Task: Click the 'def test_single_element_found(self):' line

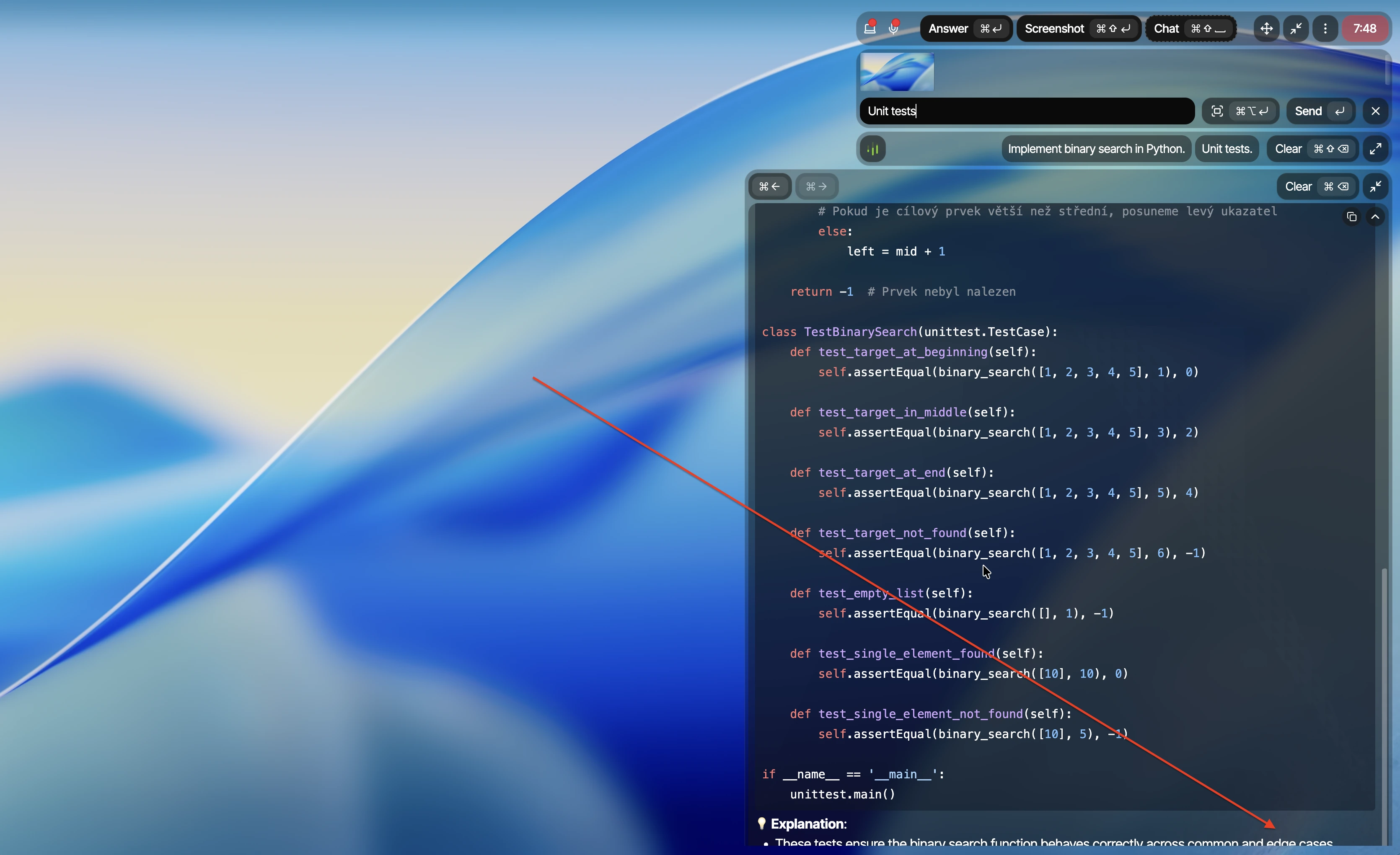Action: pos(916,654)
